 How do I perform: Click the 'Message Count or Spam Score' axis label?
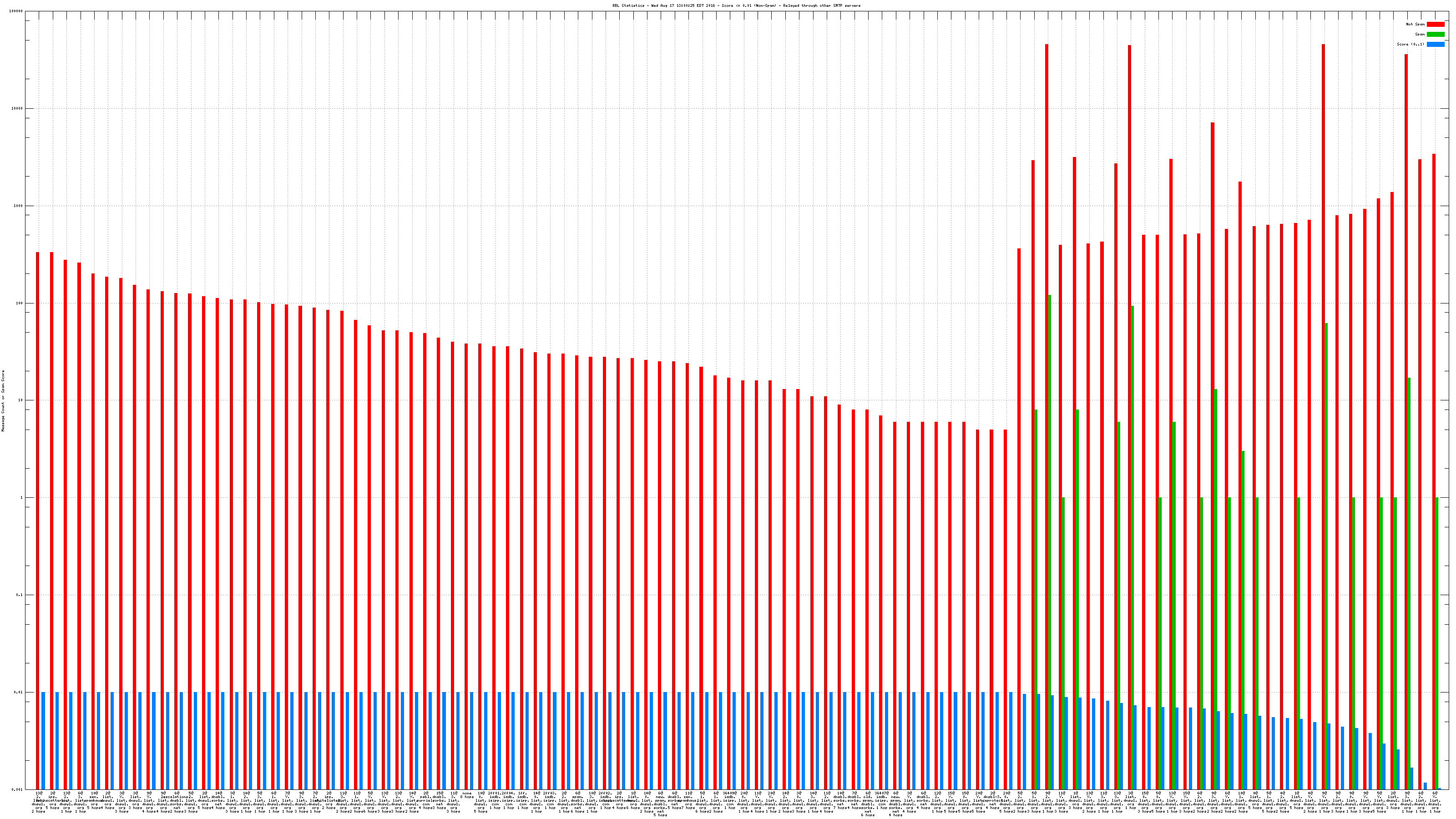pyautogui.click(x=3, y=401)
